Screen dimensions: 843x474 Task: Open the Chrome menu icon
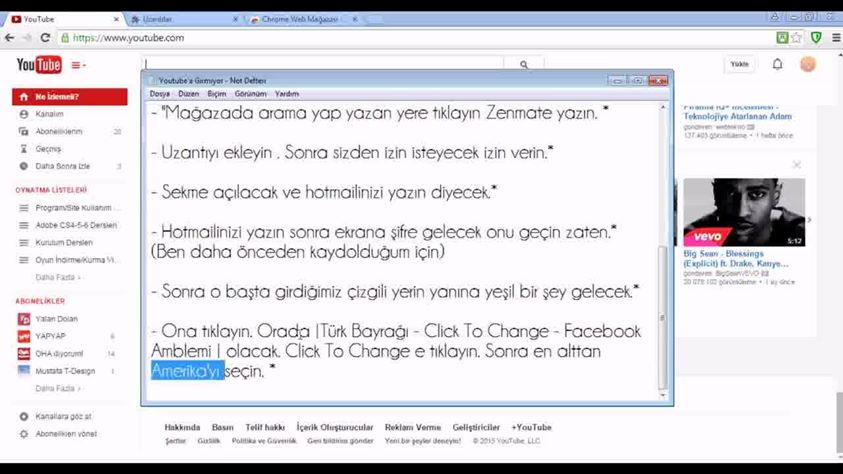tap(836, 38)
